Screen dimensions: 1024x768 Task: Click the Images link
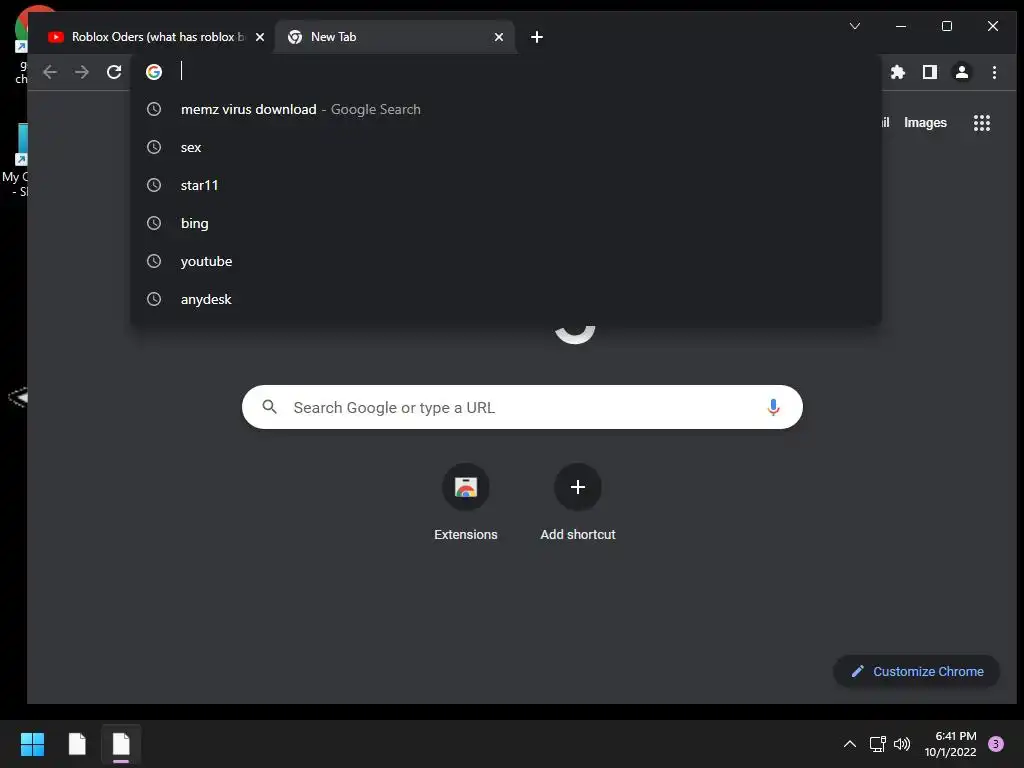(x=925, y=123)
